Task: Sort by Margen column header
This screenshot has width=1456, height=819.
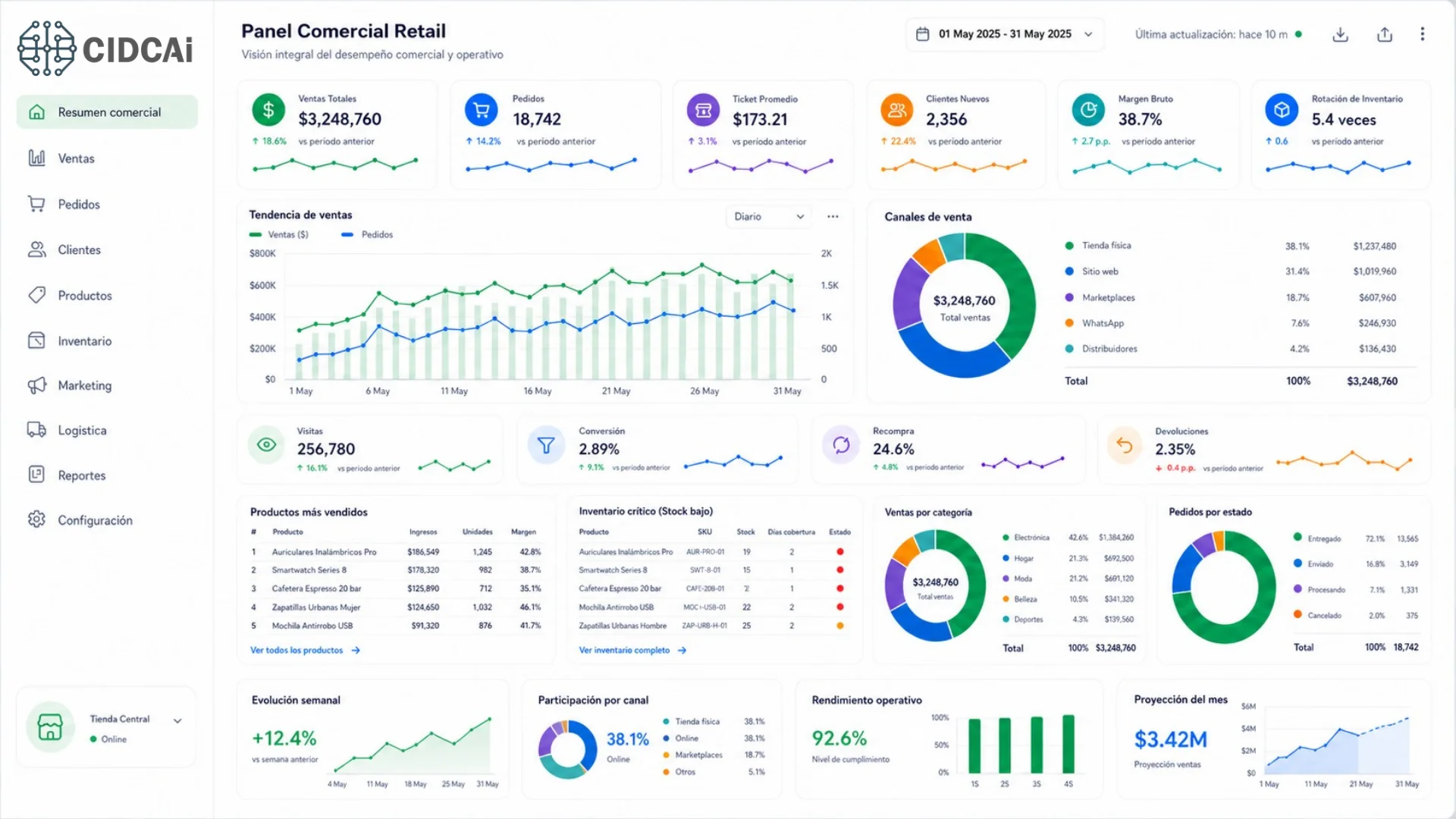Action: [523, 532]
